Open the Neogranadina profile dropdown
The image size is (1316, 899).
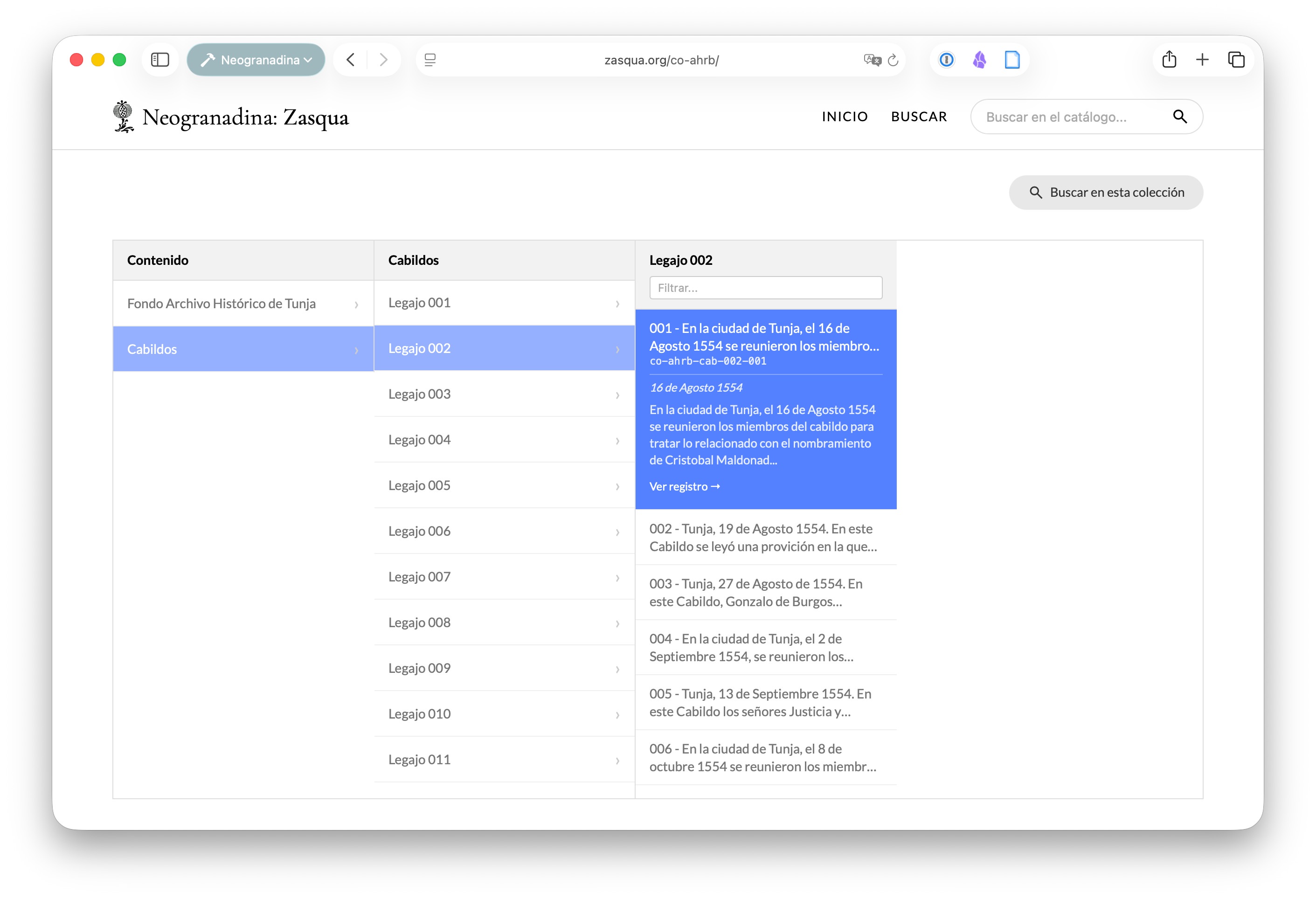[256, 59]
